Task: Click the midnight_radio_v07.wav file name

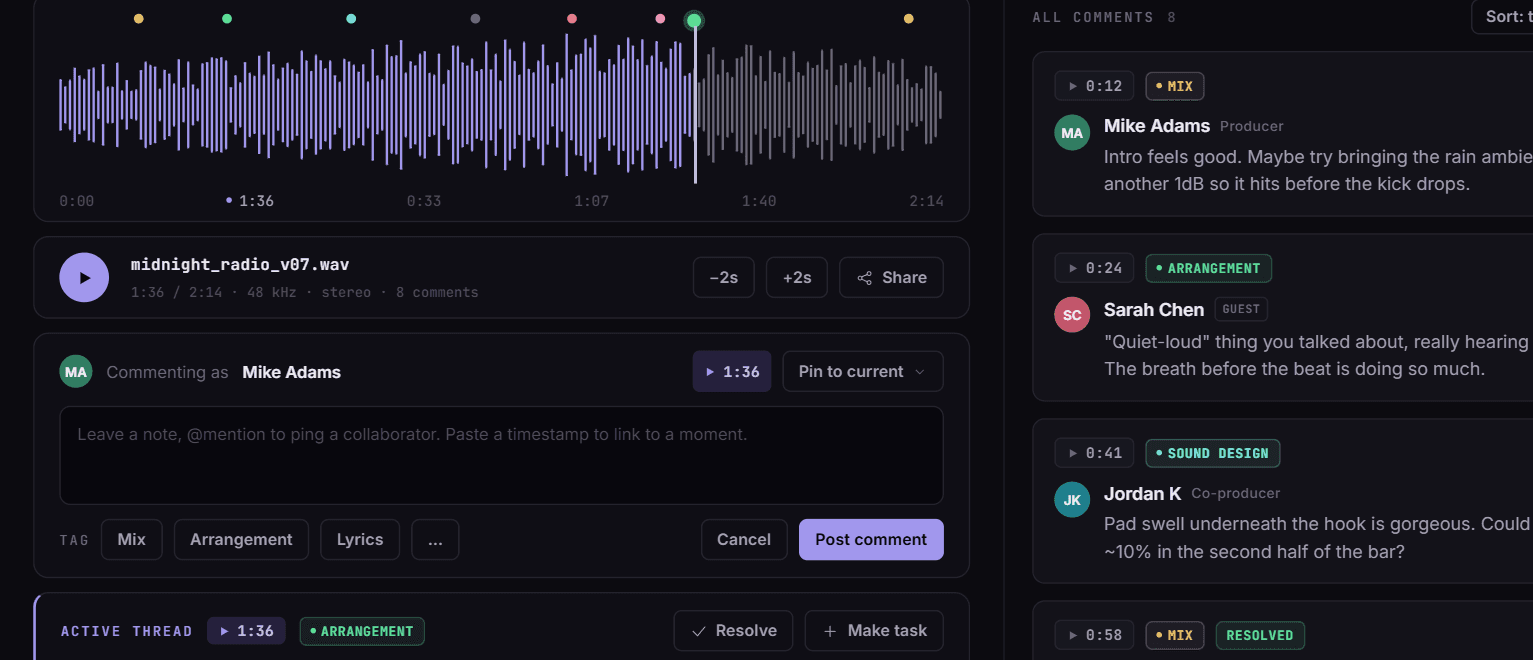Action: (x=240, y=265)
